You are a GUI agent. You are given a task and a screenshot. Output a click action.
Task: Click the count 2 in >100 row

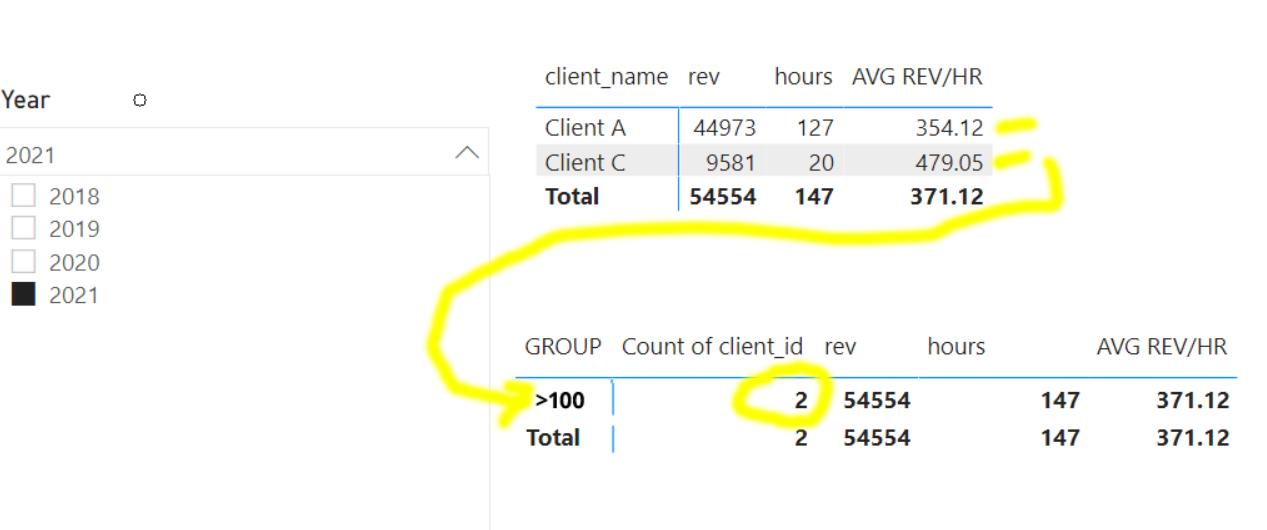click(801, 401)
